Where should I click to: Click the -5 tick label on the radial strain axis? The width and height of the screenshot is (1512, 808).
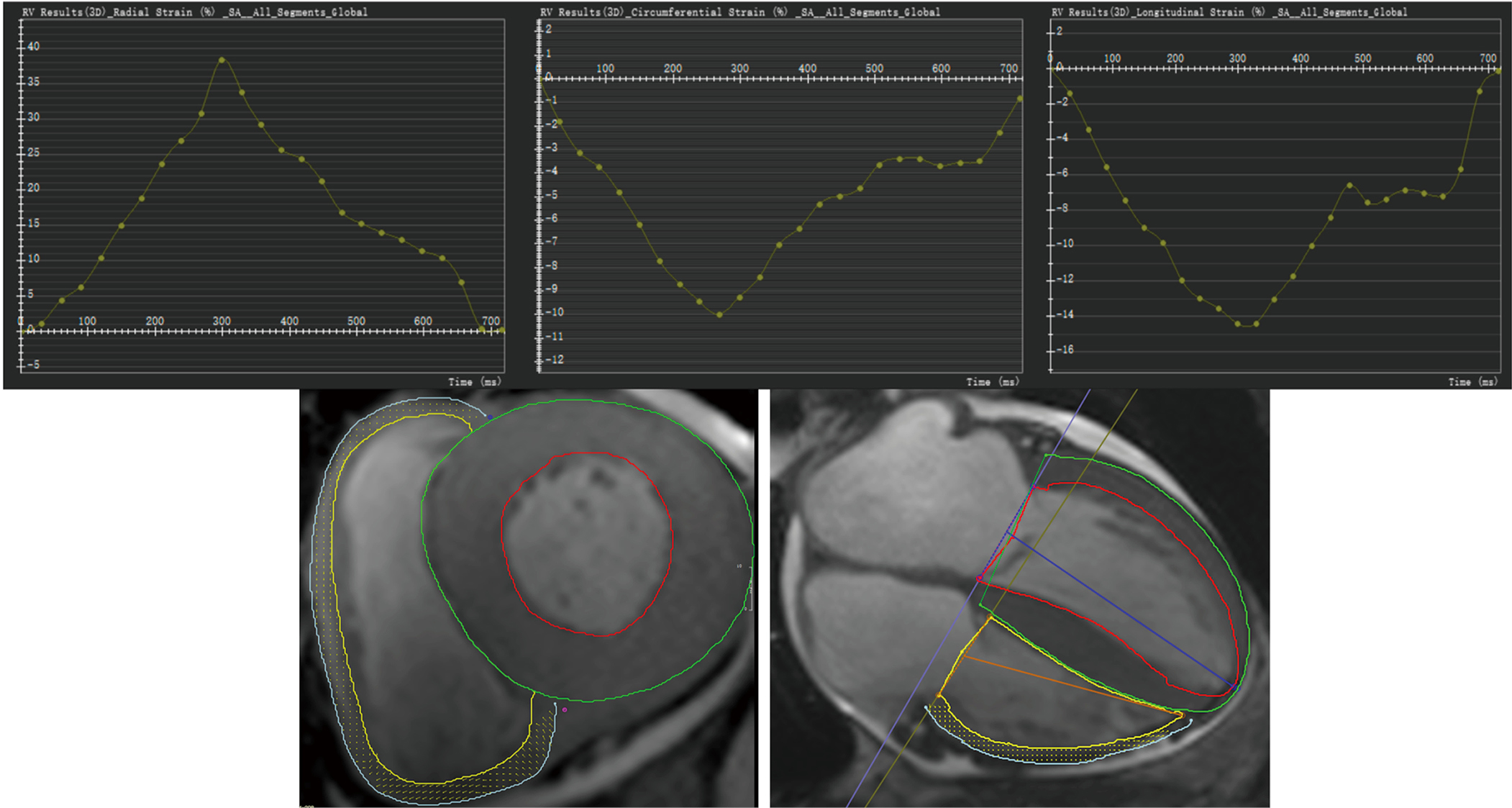(x=32, y=365)
